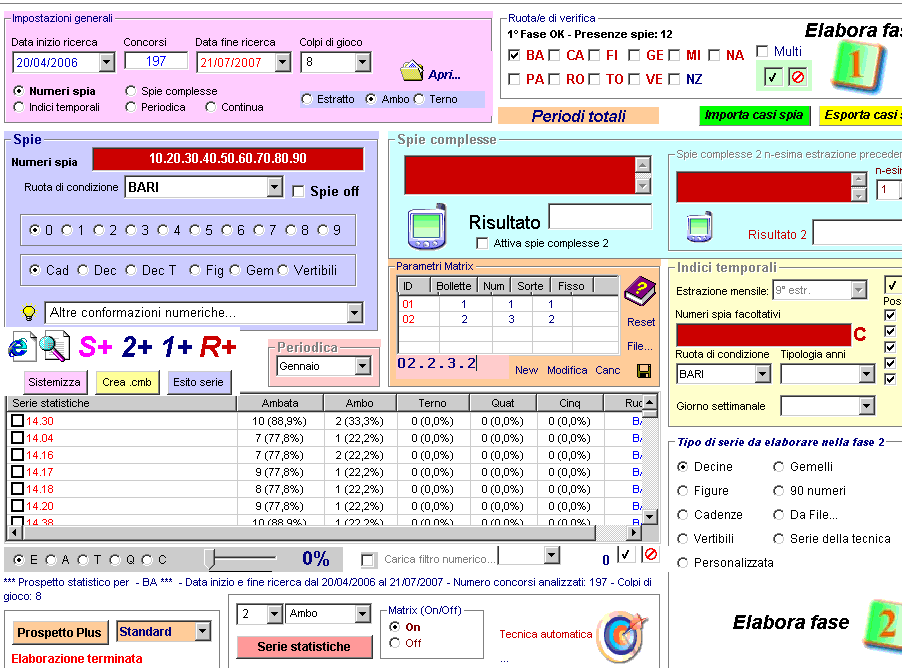Save Matrix parameters with floppy disk icon
The width and height of the screenshot is (902, 668).
(644, 371)
